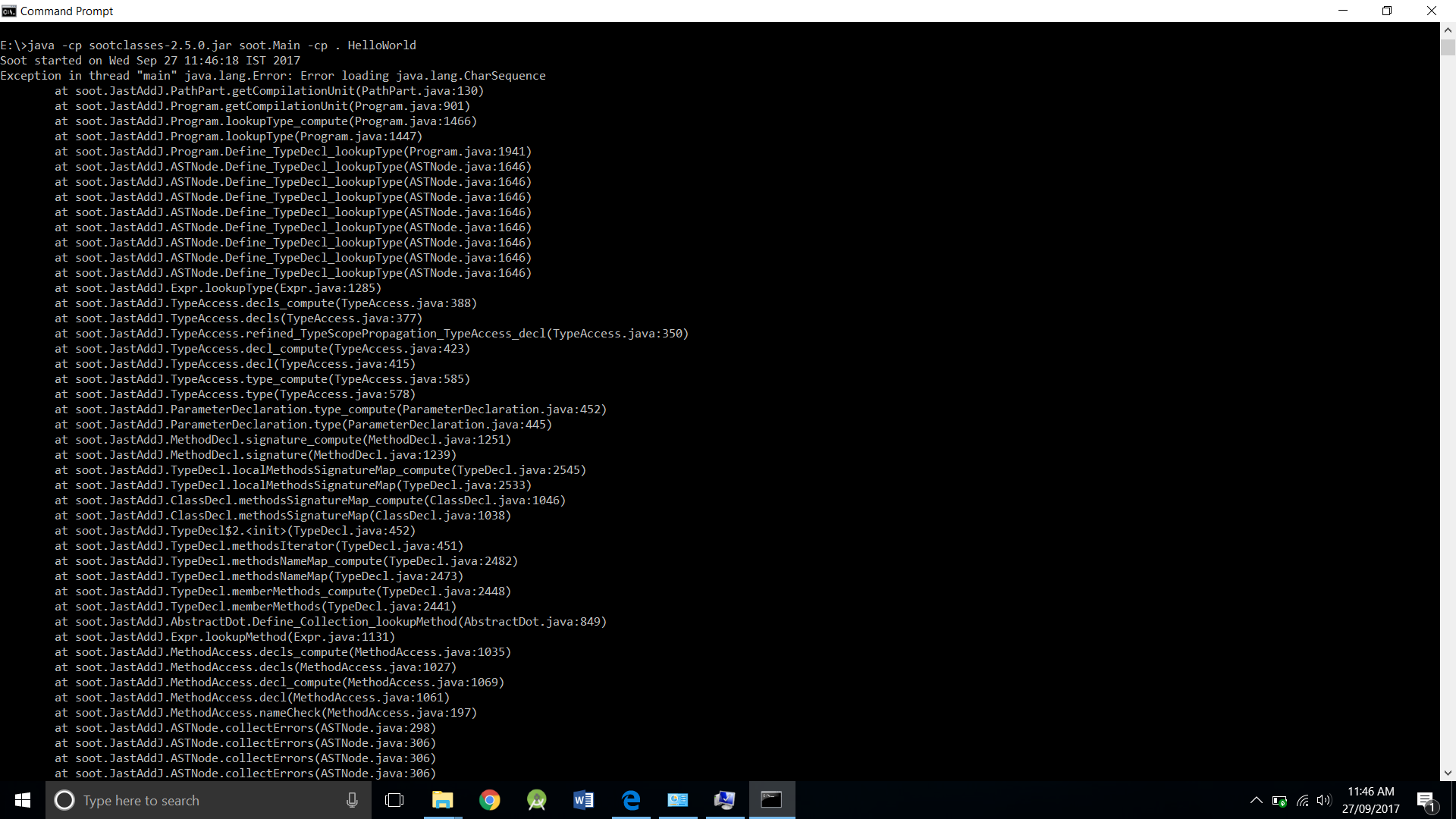The height and width of the screenshot is (819, 1456).
Task: Launch Google Chrome from the taskbar
Action: pos(490,800)
